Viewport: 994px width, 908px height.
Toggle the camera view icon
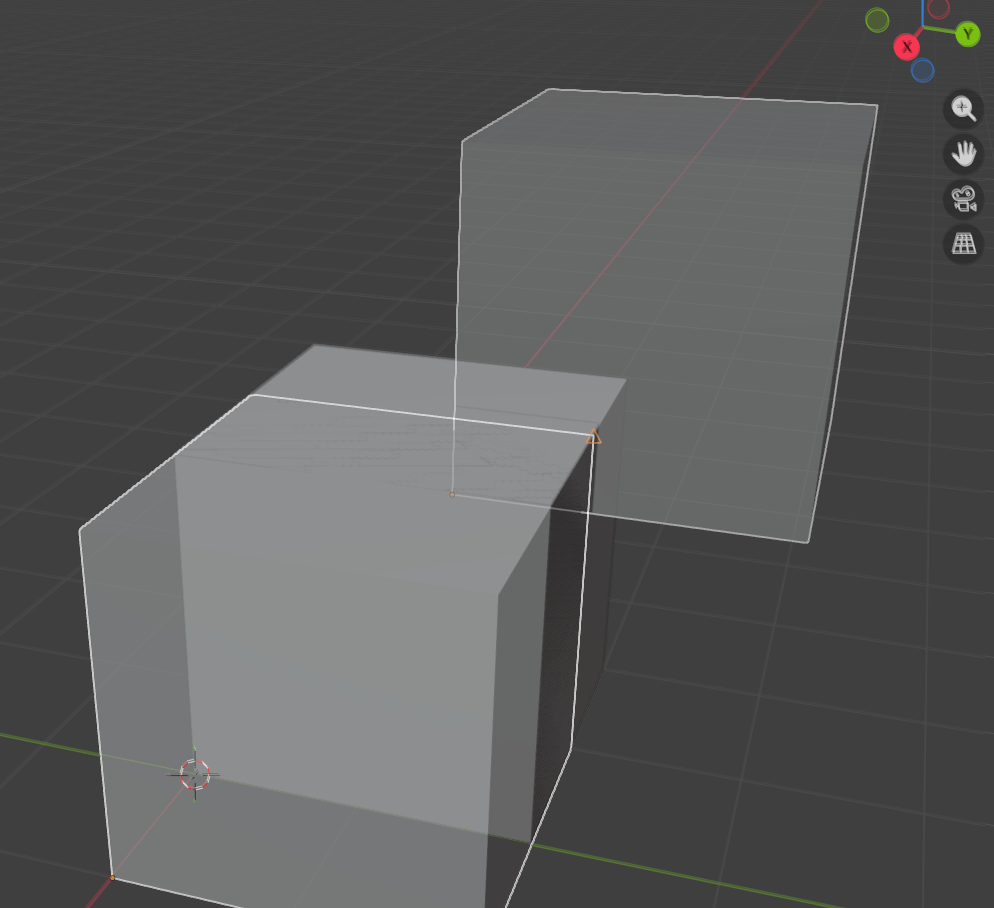pyautogui.click(x=963, y=199)
